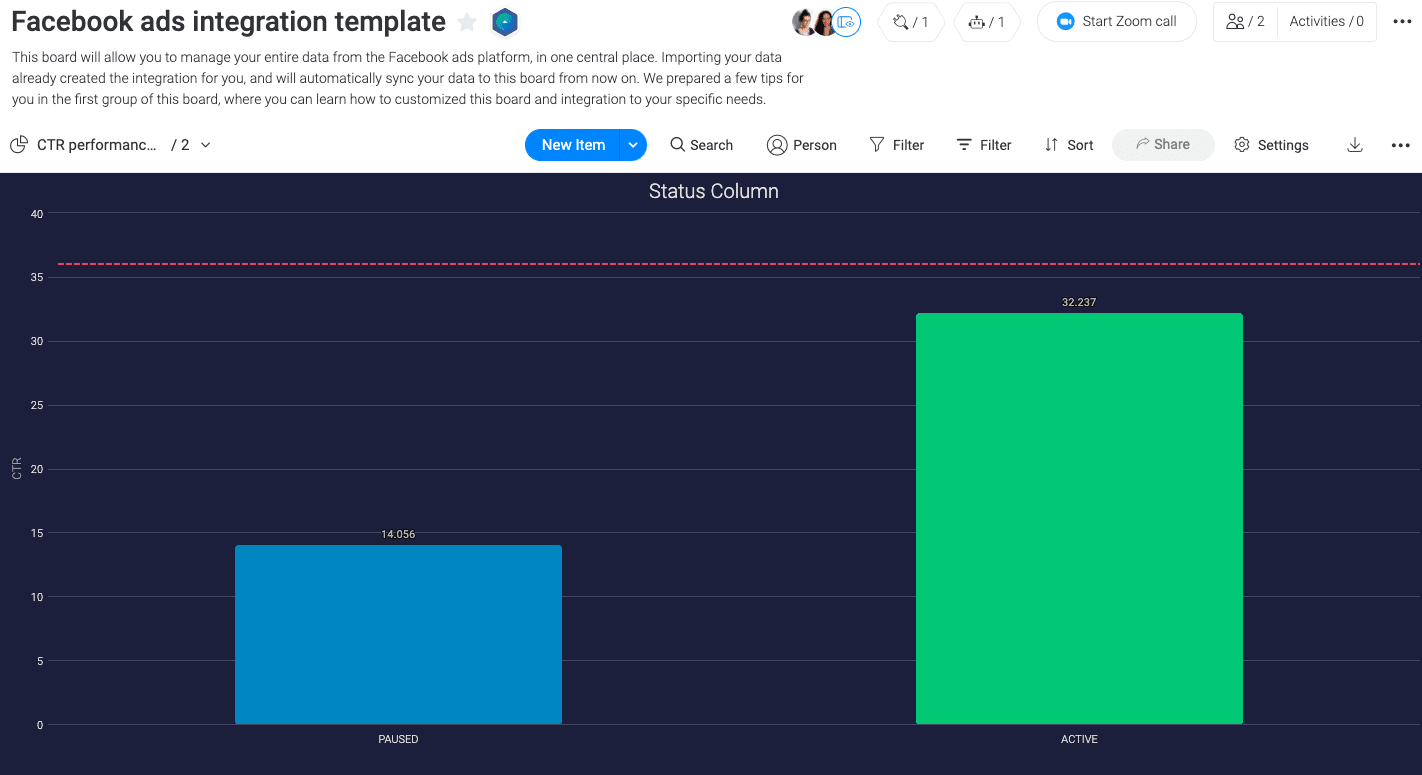1422x775 pixels.
Task: Click the board title text
Action: pyautogui.click(x=228, y=22)
